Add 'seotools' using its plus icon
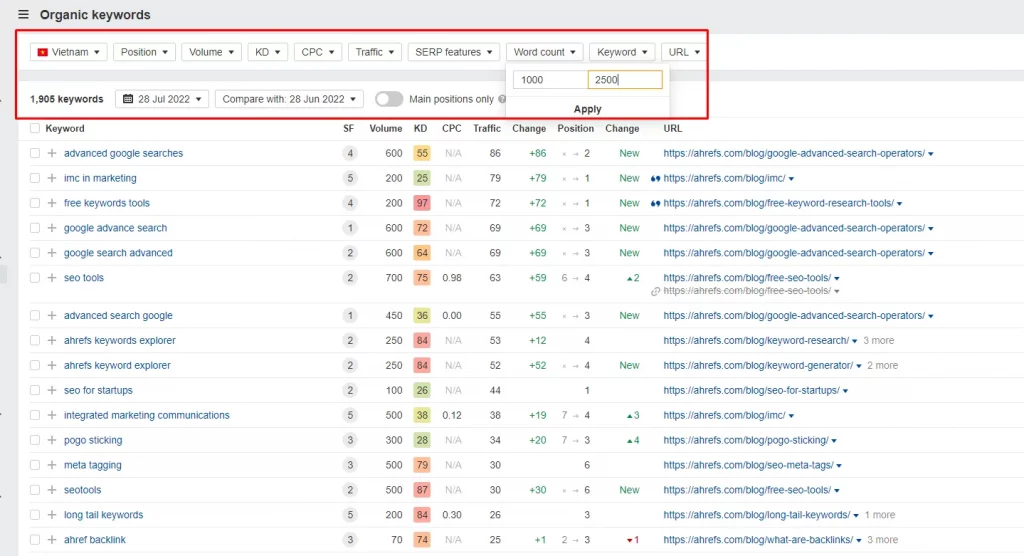This screenshot has height=556, width=1024. 52,489
